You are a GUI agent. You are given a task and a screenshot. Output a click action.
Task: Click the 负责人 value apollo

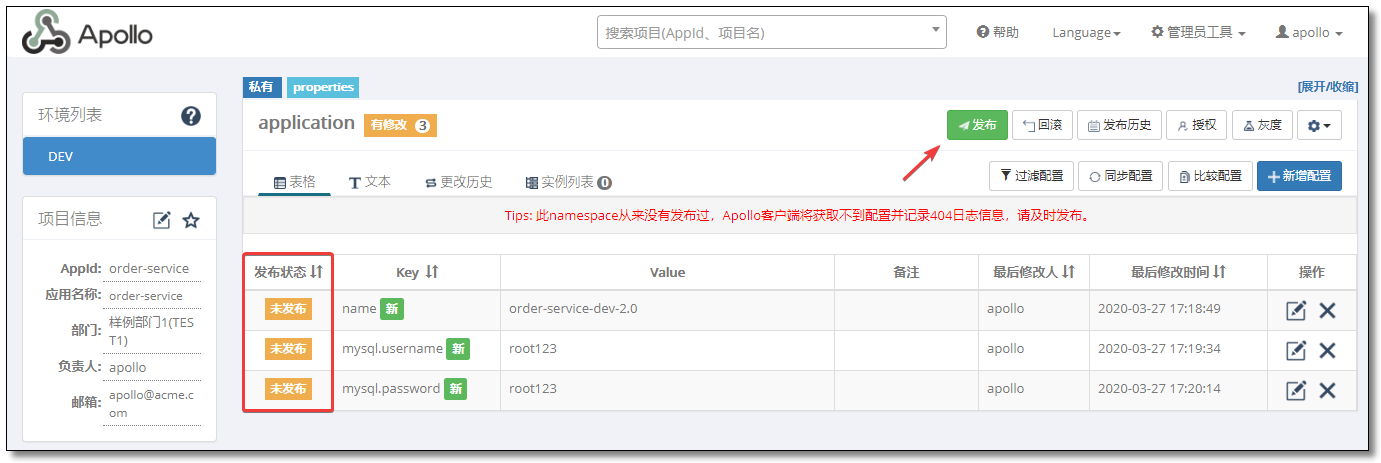128,367
